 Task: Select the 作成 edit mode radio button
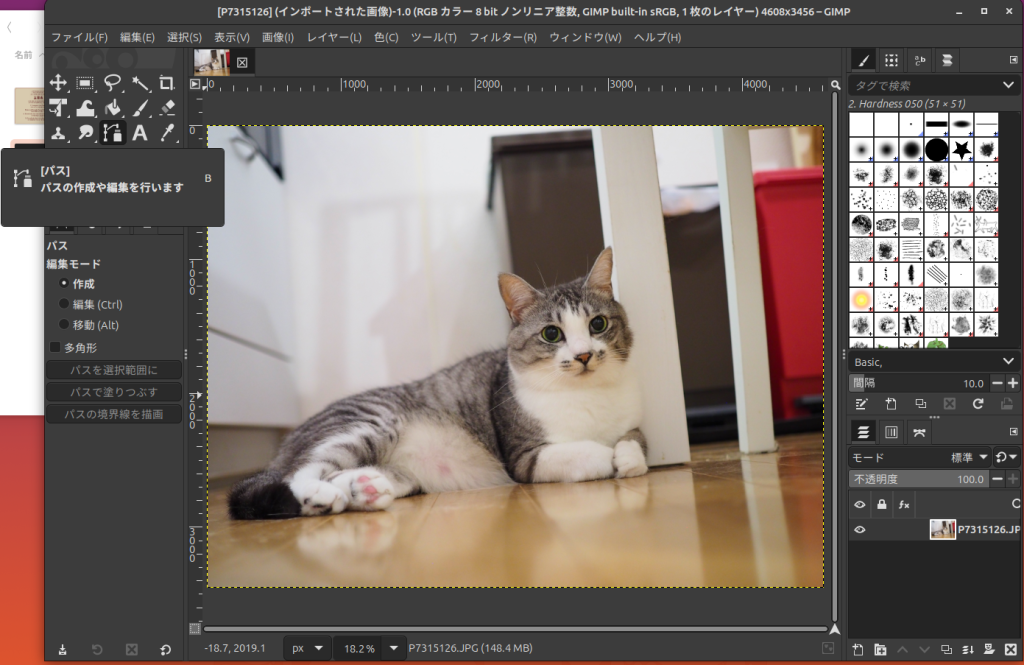65,284
